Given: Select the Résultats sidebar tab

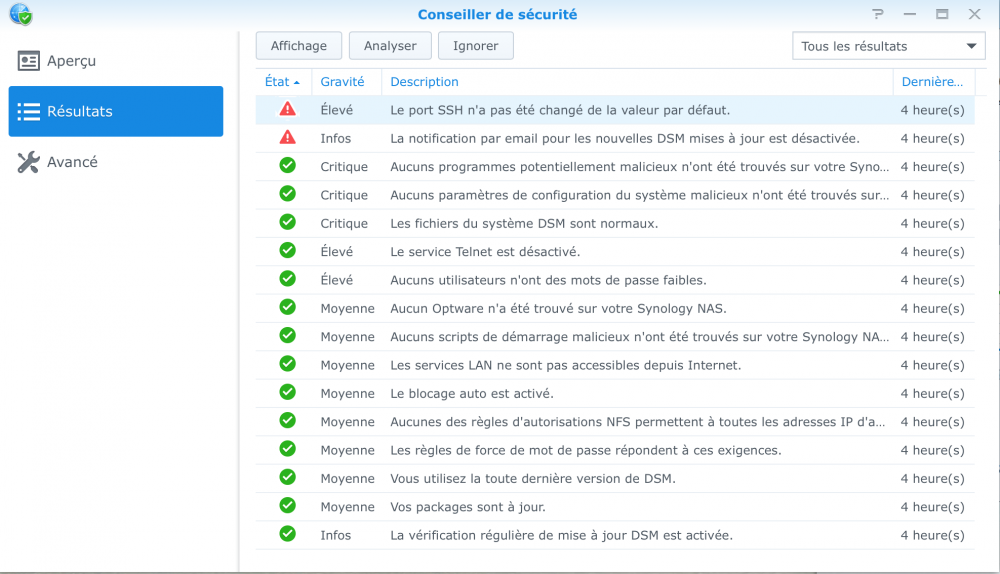Looking at the screenshot, I should tap(115, 112).
